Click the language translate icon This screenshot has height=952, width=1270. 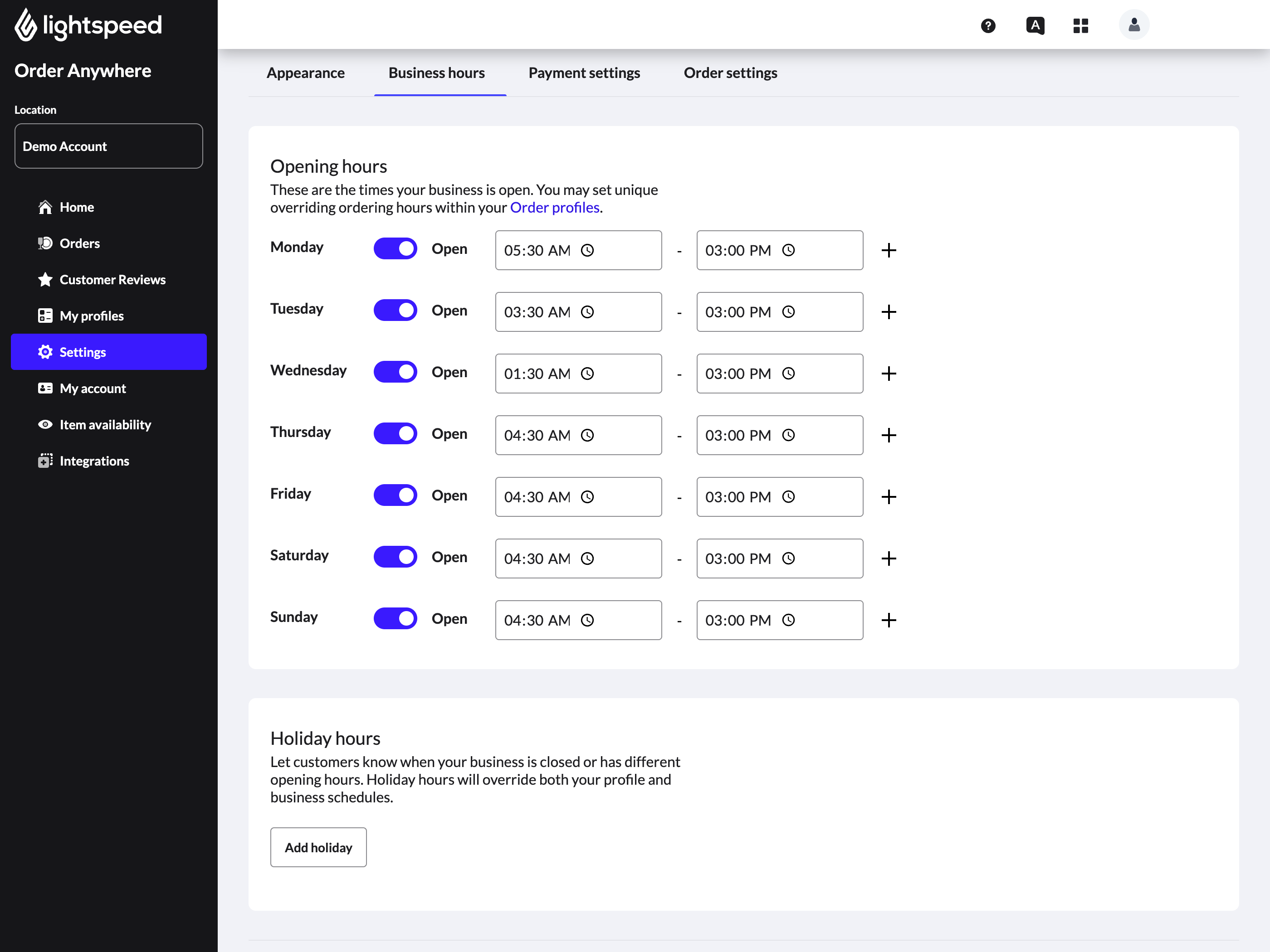pyautogui.click(x=1035, y=25)
